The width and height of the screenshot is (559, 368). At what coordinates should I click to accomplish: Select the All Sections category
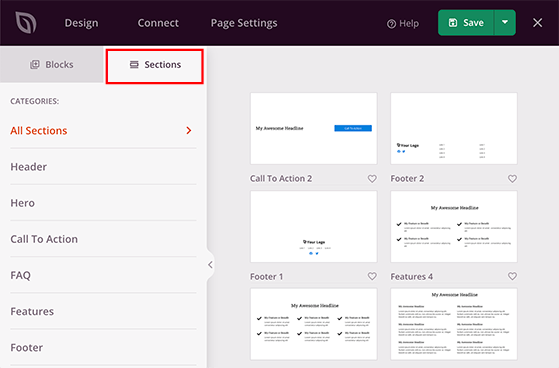coord(103,131)
